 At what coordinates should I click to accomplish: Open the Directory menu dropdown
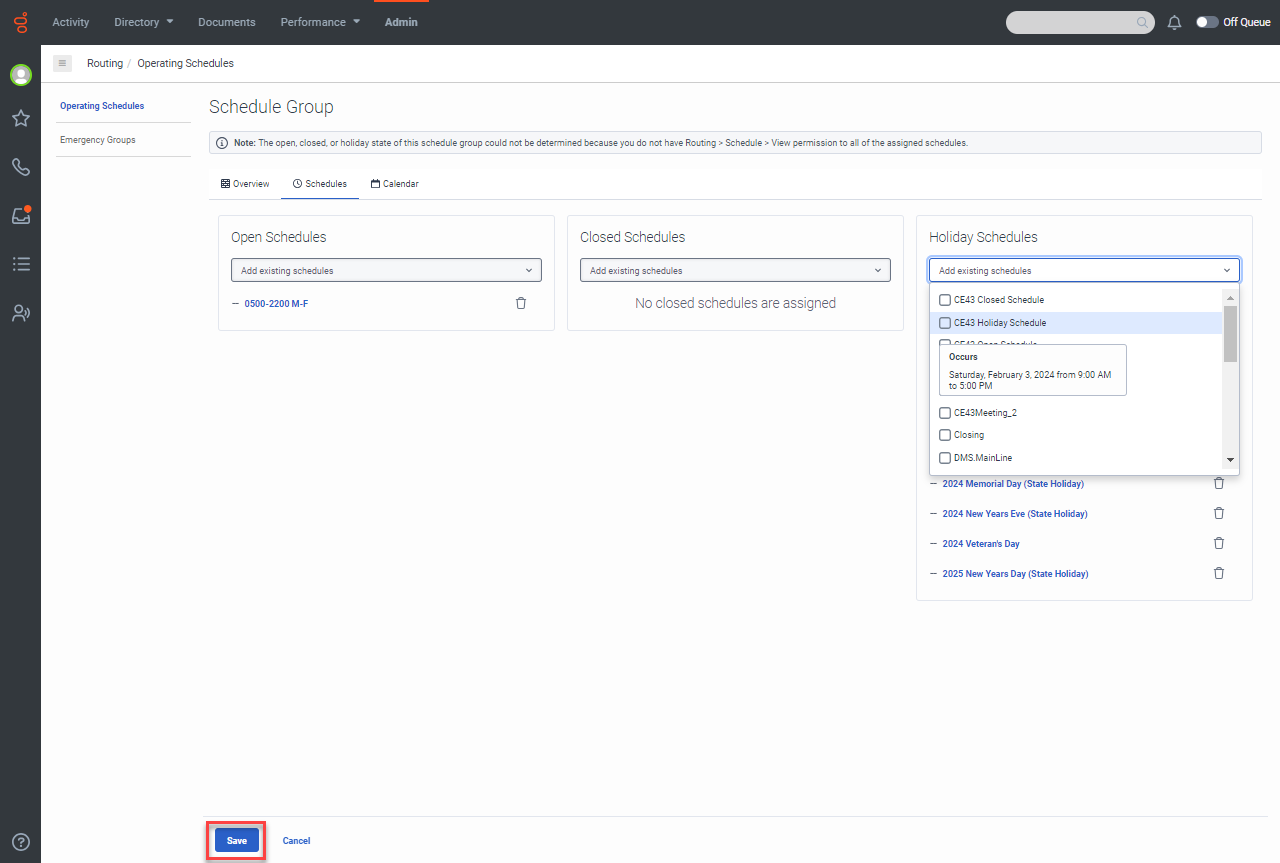tap(143, 22)
